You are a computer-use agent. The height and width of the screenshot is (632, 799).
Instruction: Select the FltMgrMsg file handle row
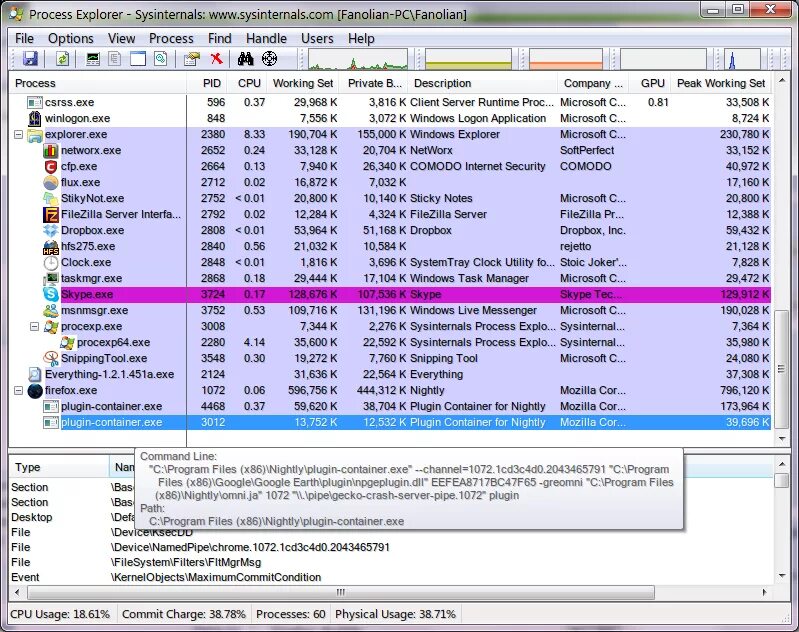(390, 562)
